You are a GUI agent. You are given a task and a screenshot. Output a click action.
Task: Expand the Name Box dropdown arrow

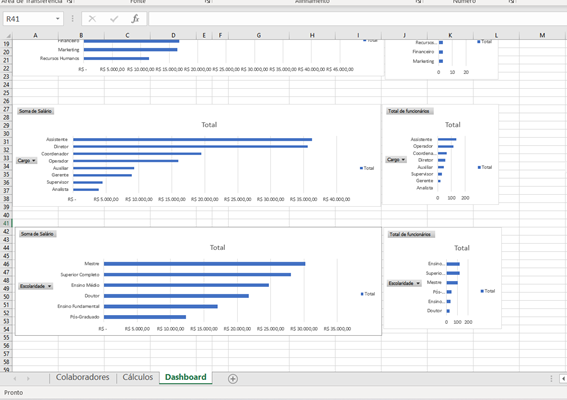pos(57,19)
